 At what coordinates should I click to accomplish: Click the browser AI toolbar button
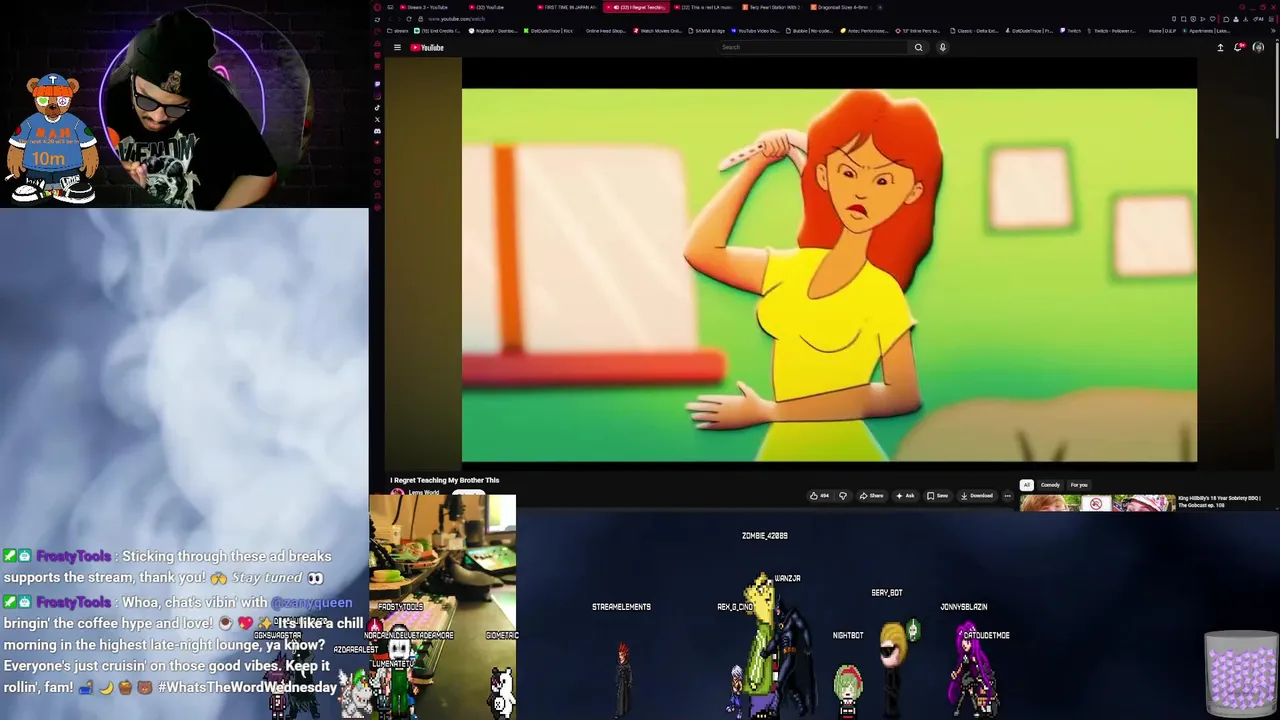[x=1258, y=19]
